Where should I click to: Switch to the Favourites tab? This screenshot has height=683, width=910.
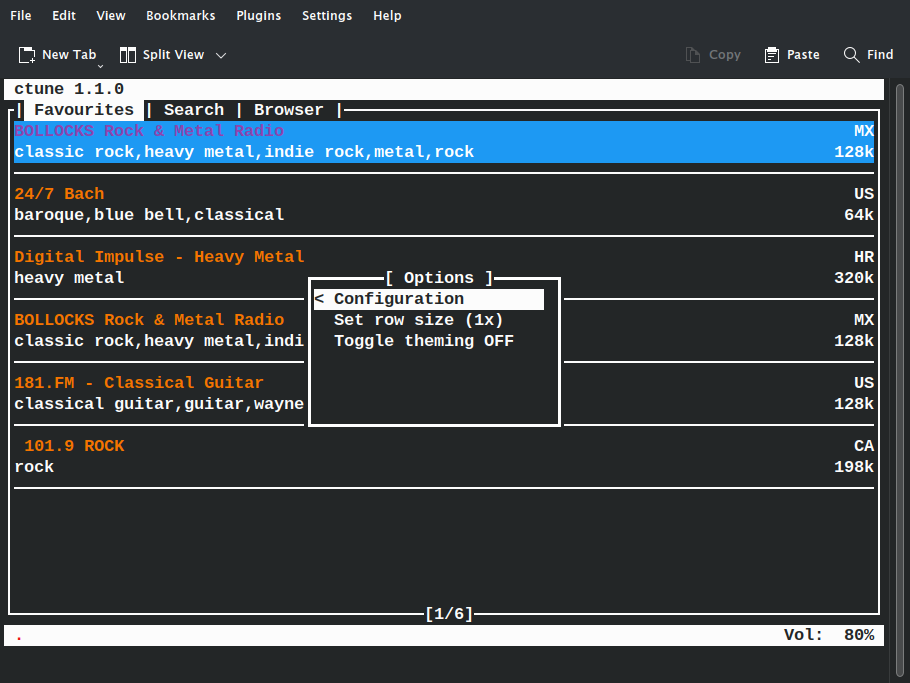(84, 110)
